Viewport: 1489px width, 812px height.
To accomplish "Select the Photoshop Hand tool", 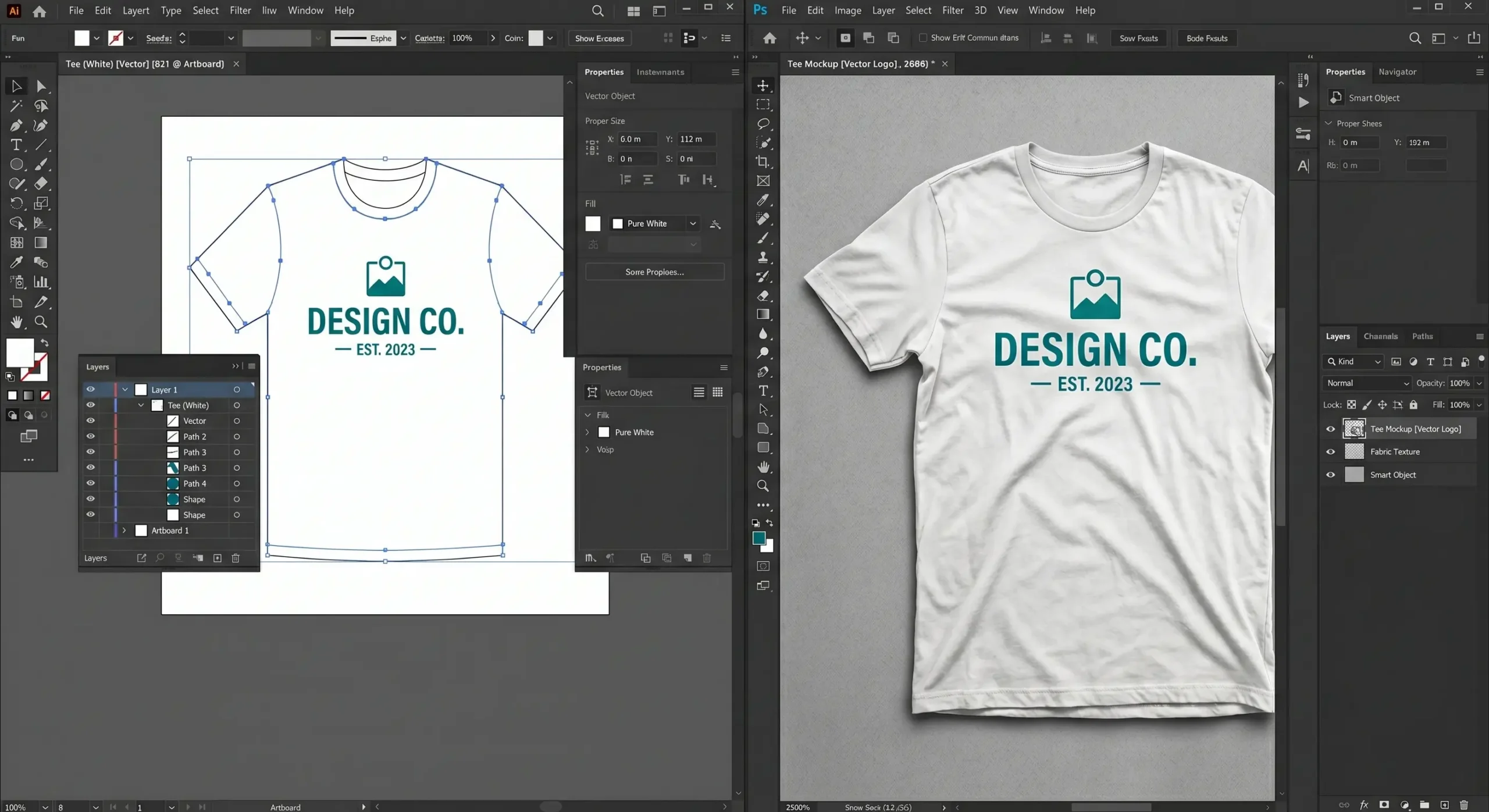I will (x=763, y=467).
